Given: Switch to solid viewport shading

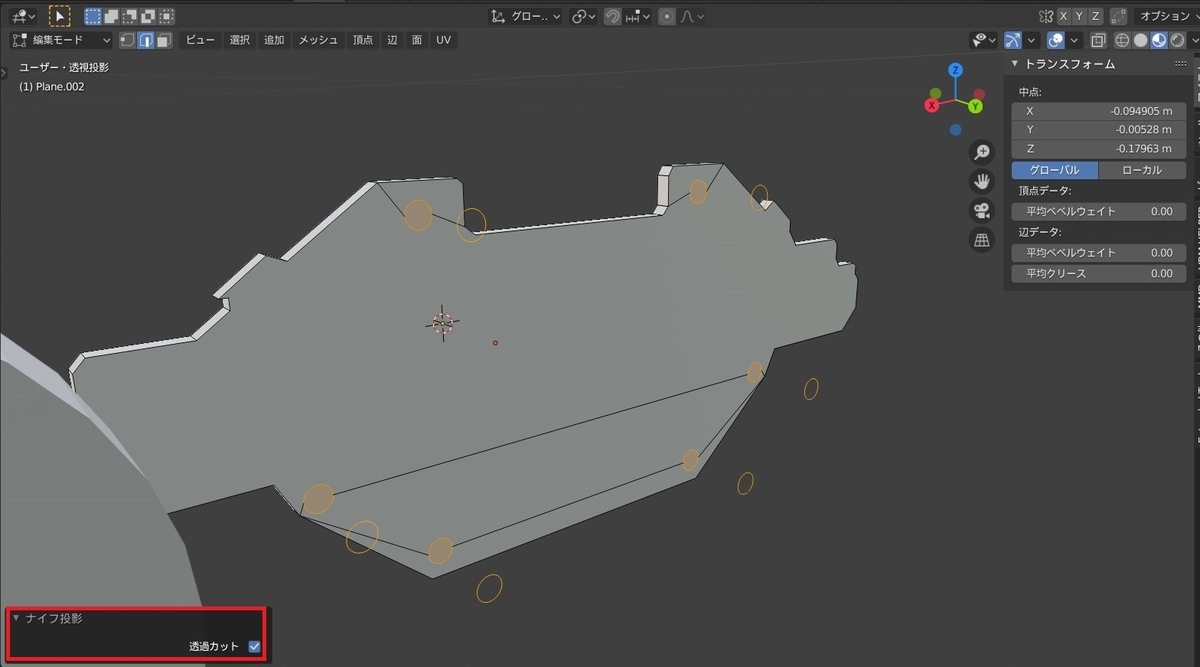Looking at the screenshot, I should click(1140, 40).
